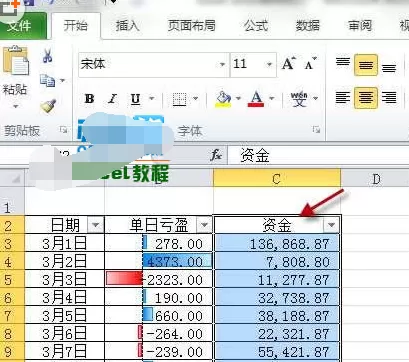The height and width of the screenshot is (362, 409).
Task: Open the 字体 dialog launcher
Action: pyautogui.click(x=316, y=130)
